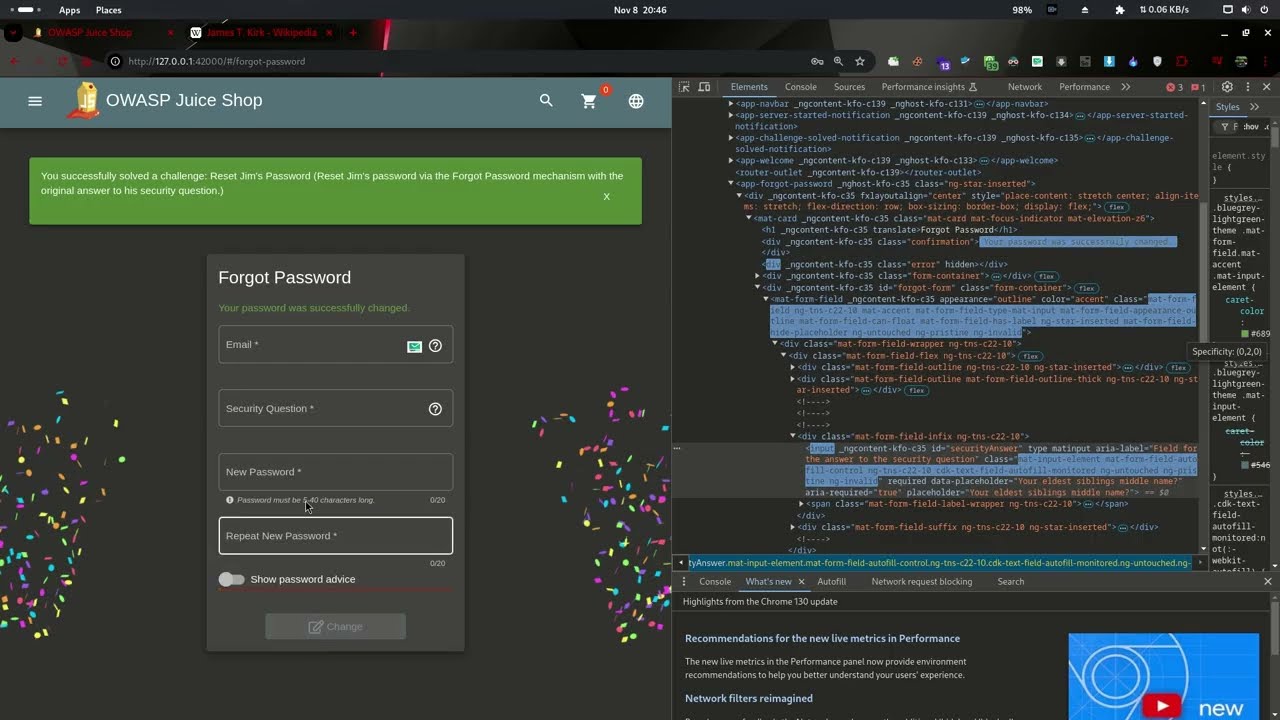
Task: Collapse mat-form-field-infix div node
Action: (793, 437)
